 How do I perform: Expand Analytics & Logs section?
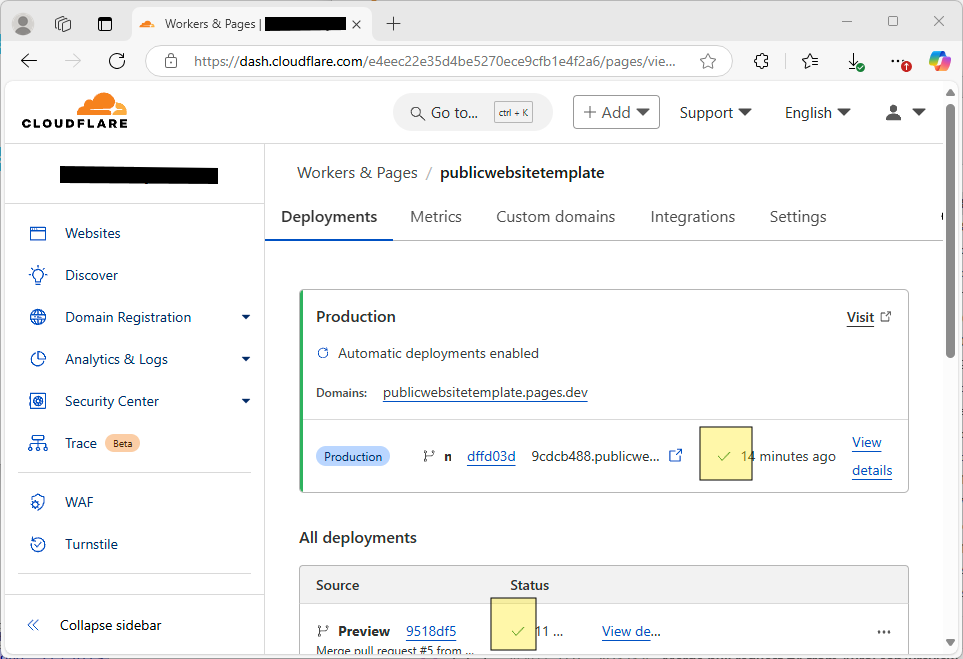click(x=246, y=359)
